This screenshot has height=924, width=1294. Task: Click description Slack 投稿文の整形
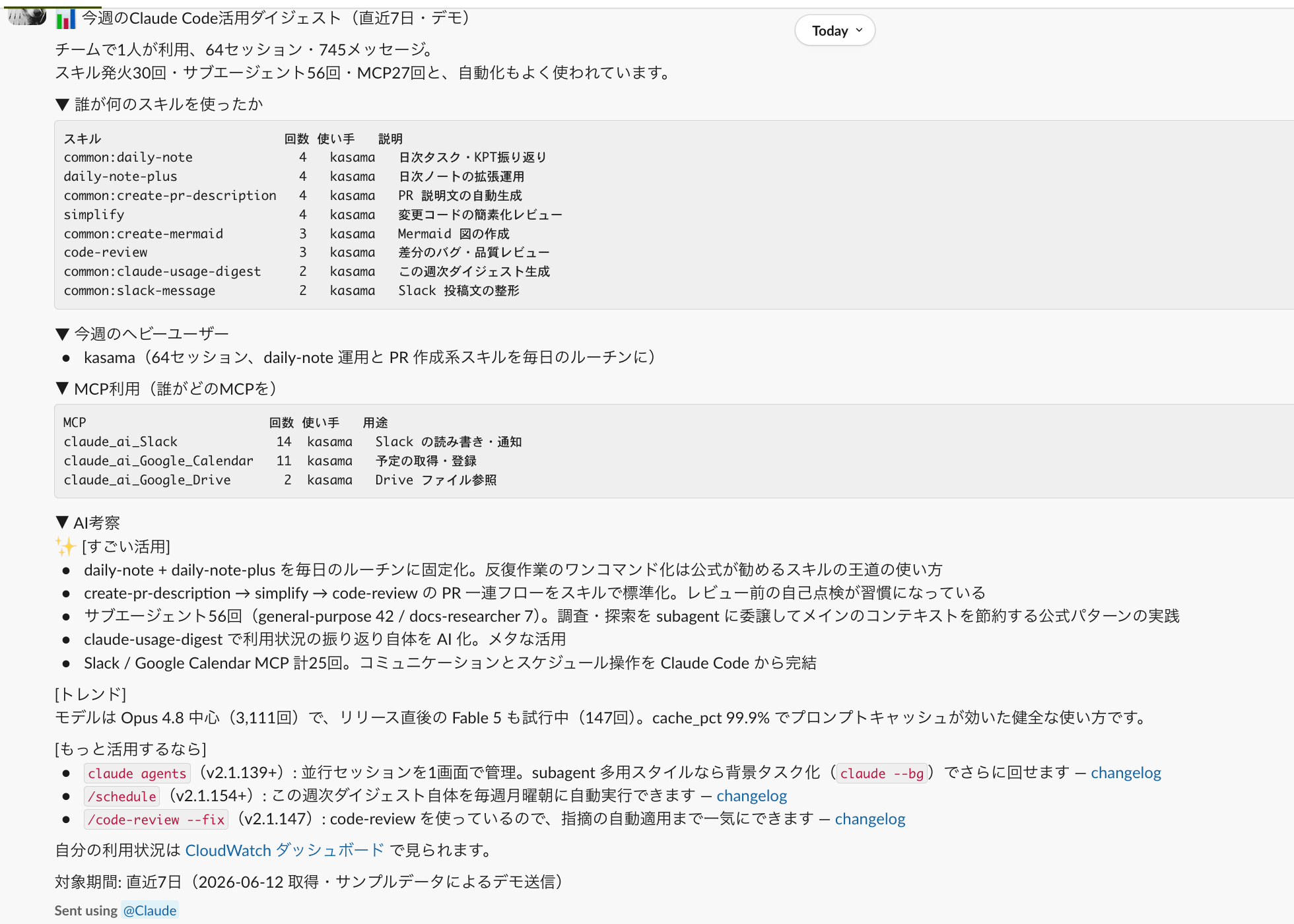click(x=459, y=290)
